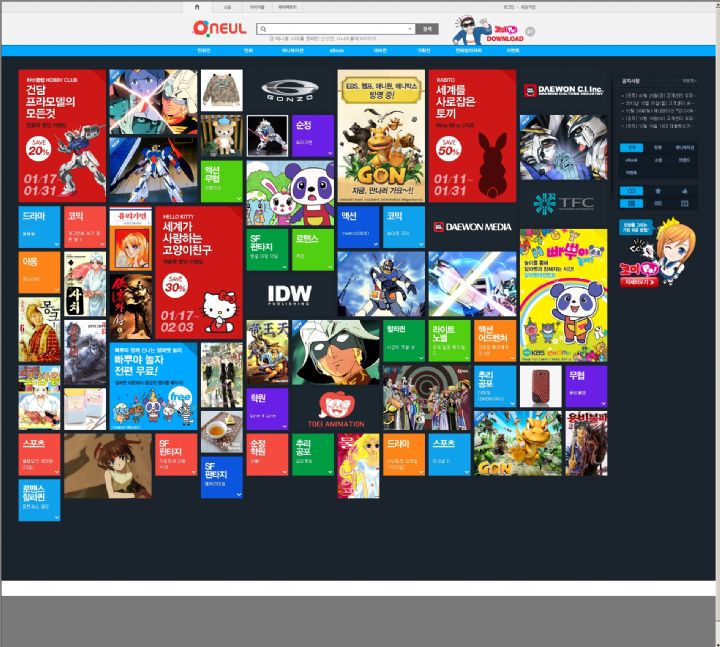
Task: Expand the green 라이트 노벨 tile chevron
Action: point(467,358)
